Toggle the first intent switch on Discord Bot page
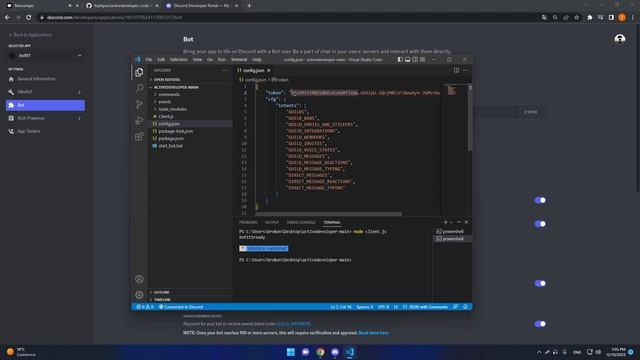640x360 pixels. (x=540, y=200)
